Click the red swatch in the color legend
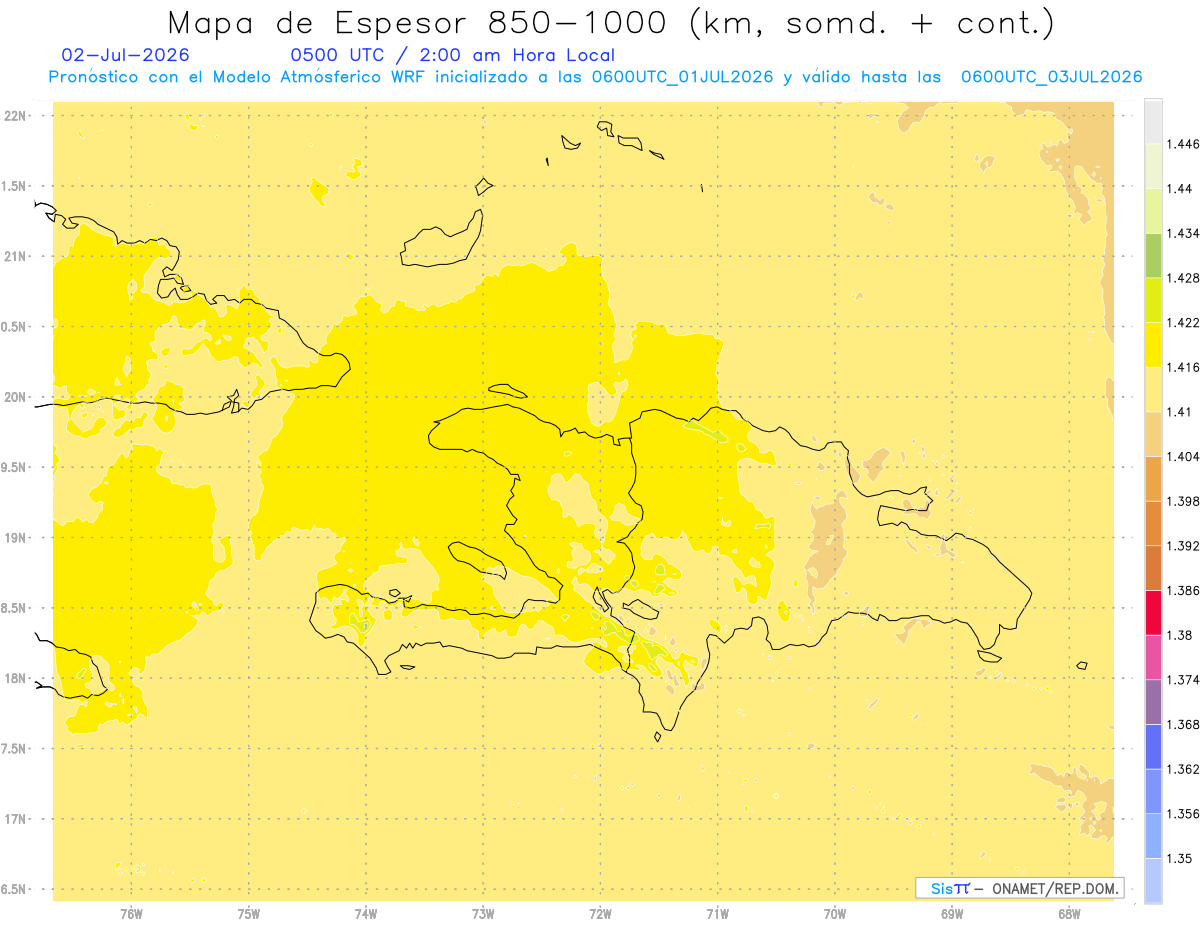The width and height of the screenshot is (1200, 927). pos(1153,612)
